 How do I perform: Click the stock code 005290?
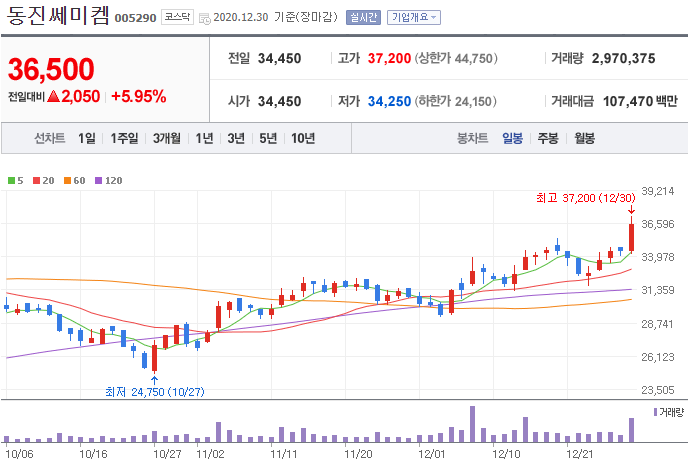[135, 18]
